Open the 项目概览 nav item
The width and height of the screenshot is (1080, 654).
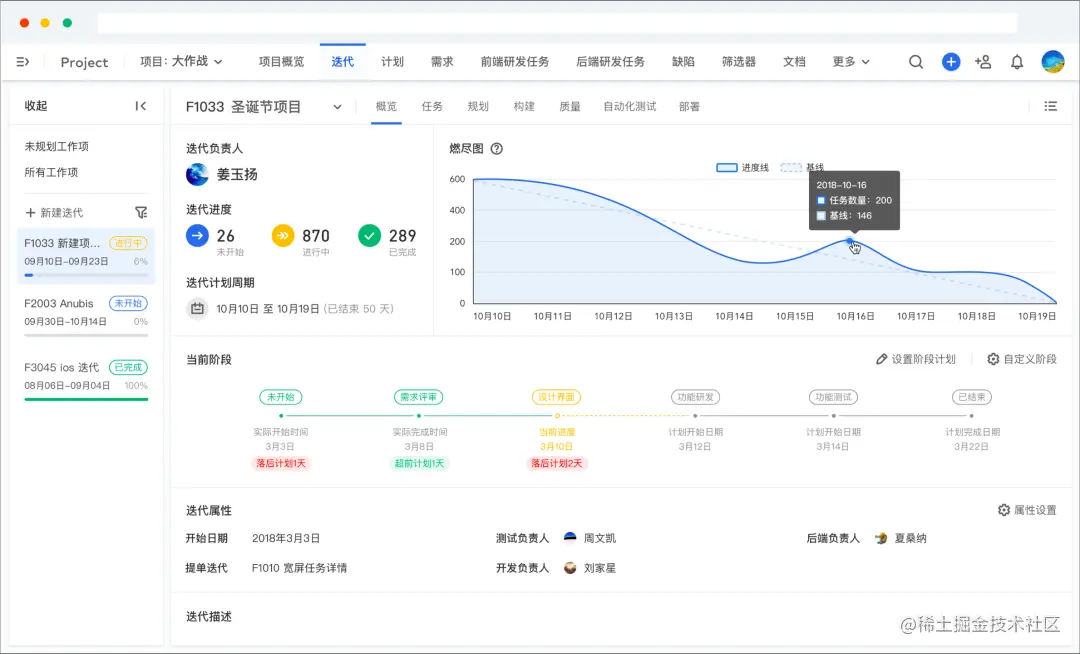pos(281,62)
